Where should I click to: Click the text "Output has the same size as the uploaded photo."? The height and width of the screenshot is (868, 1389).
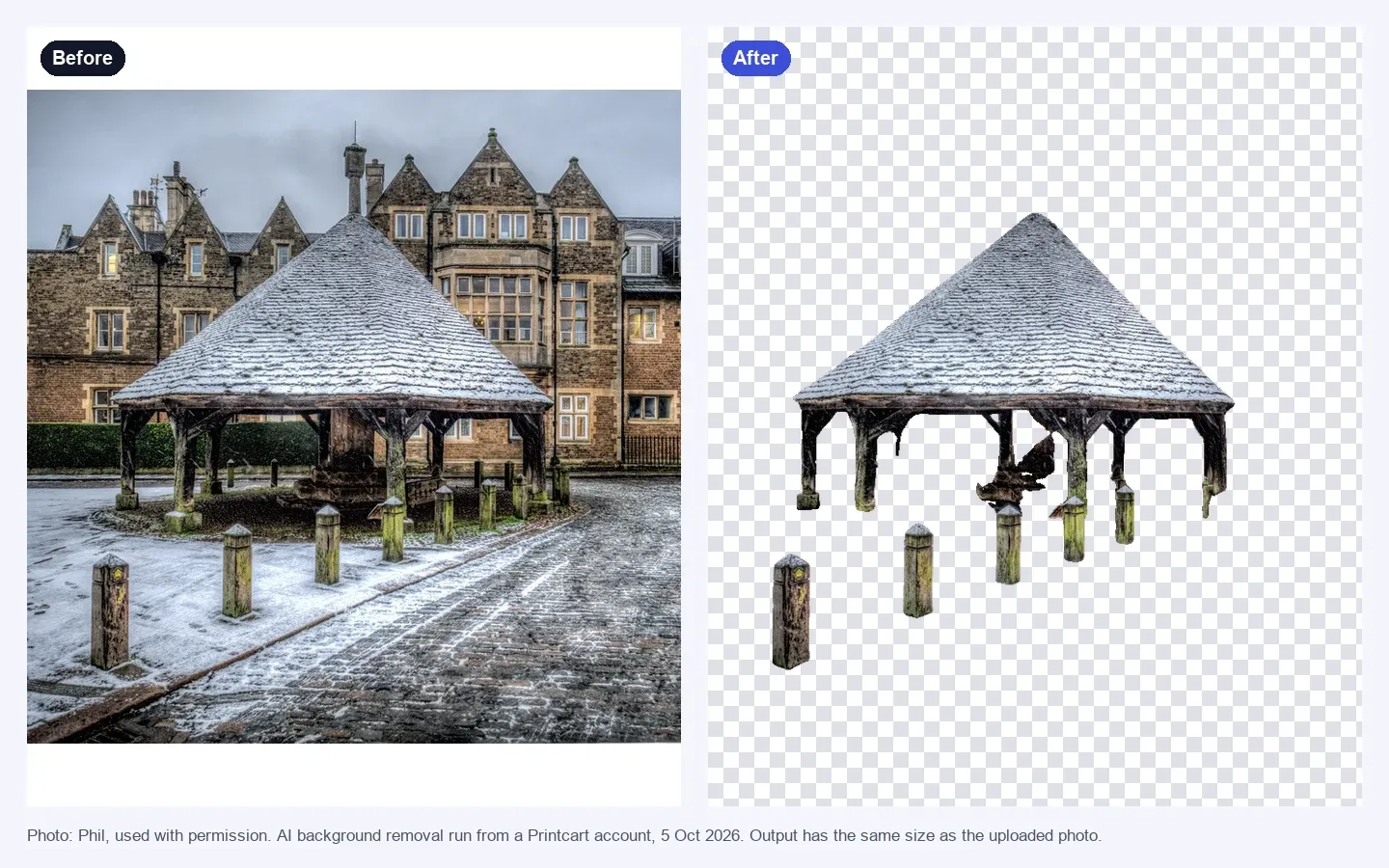tap(925, 835)
